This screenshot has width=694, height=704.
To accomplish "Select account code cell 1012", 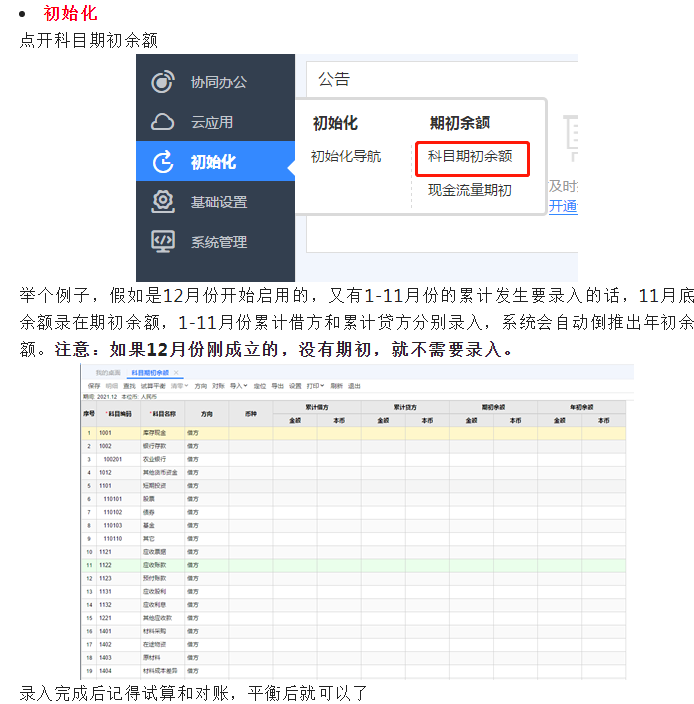I will pyautogui.click(x=119, y=472).
